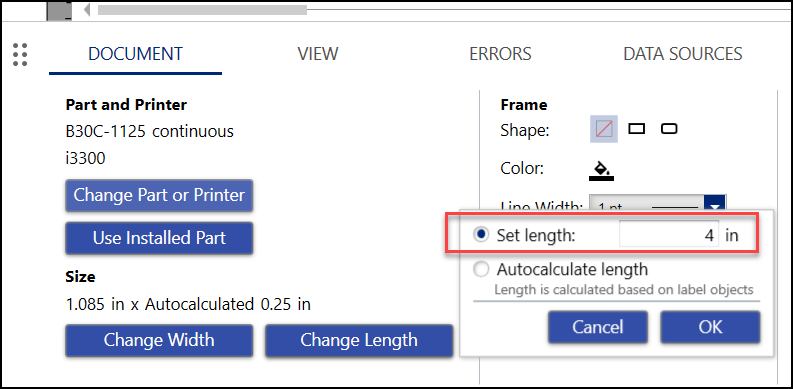Click the Change Length button
The width and height of the screenshot is (793, 389).
point(359,340)
